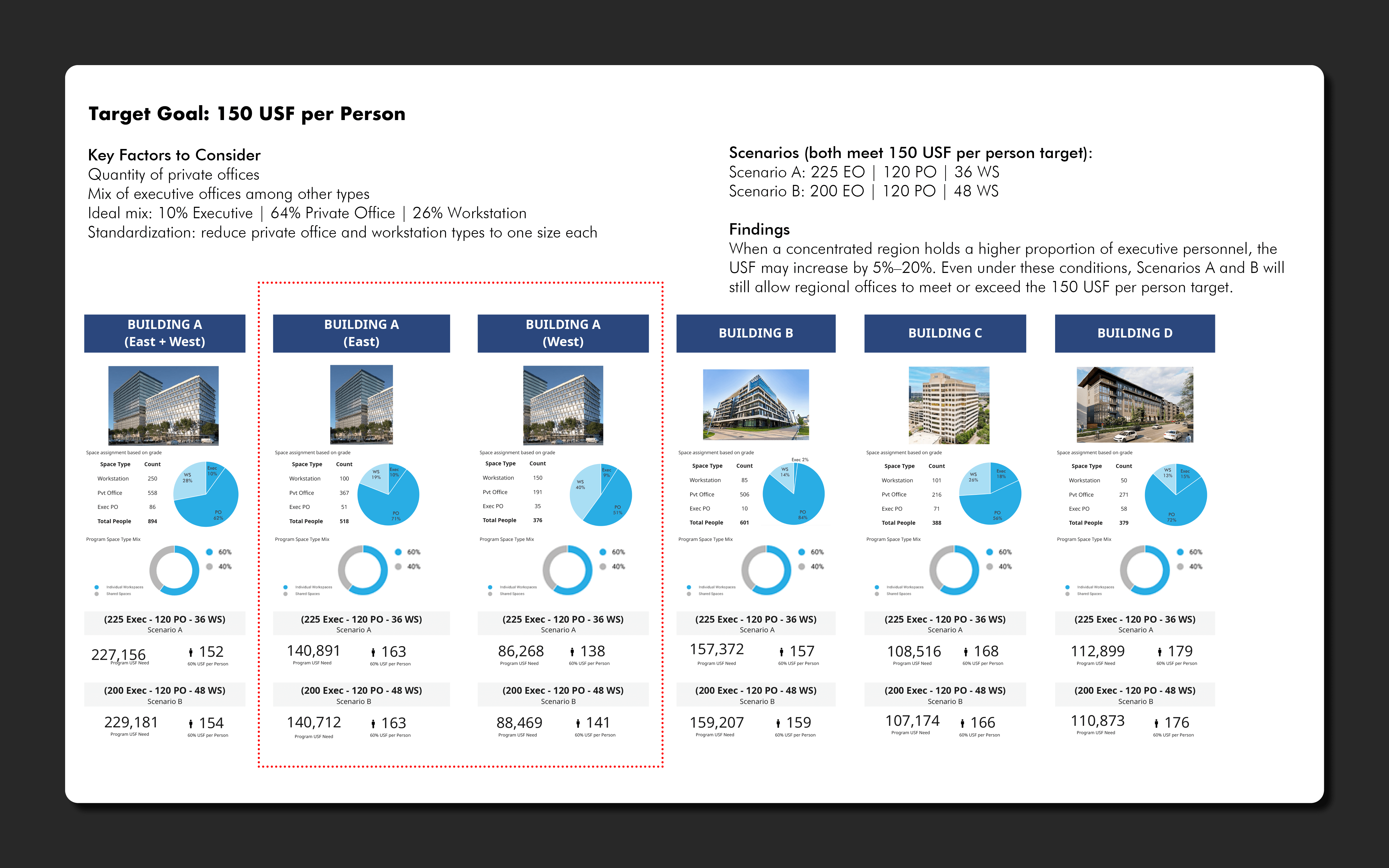Click the Building B program space donut chart
Screen dimensions: 1389x868
(766, 571)
